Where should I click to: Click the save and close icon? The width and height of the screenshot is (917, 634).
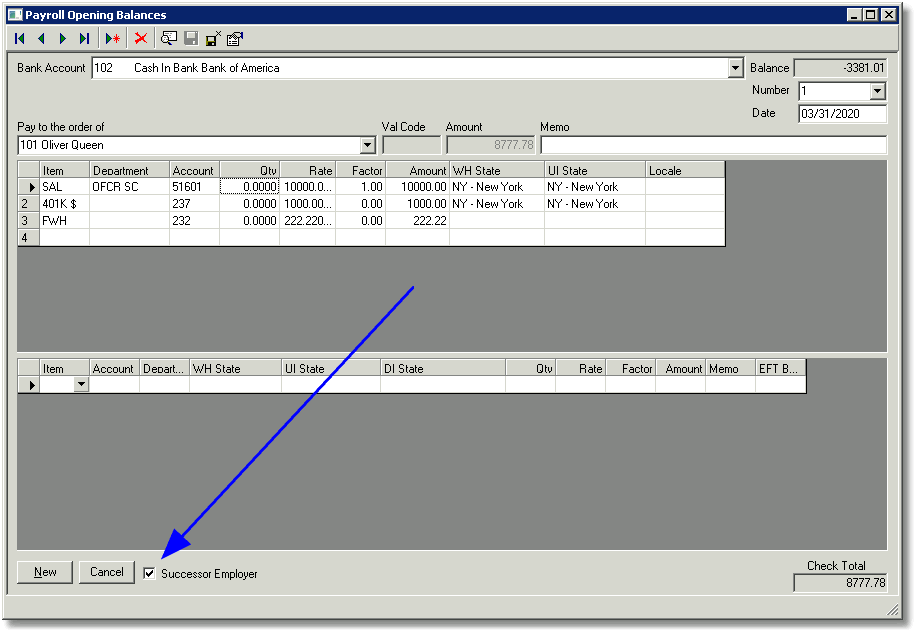point(213,39)
